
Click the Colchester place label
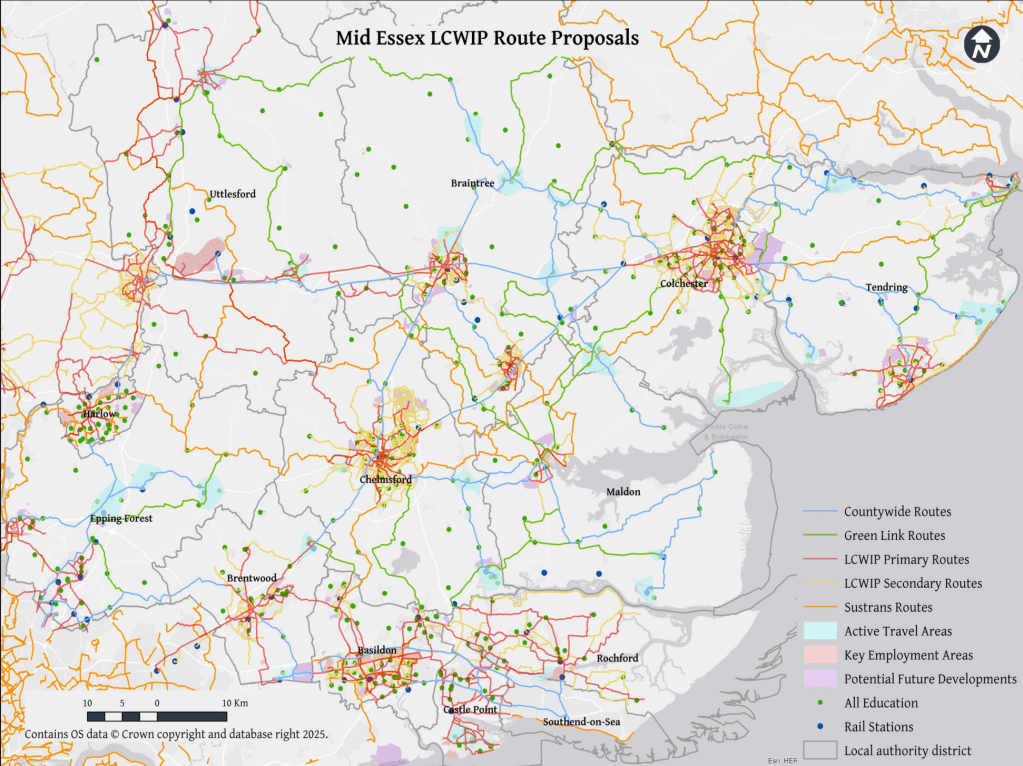coord(684,284)
